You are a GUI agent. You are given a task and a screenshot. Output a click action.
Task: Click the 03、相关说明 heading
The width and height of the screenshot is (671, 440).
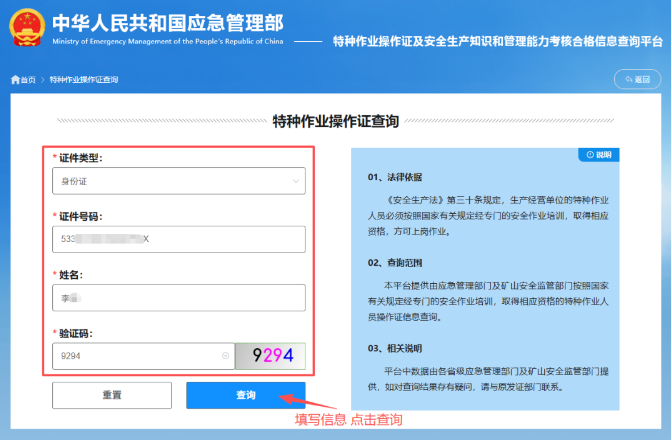(x=397, y=347)
